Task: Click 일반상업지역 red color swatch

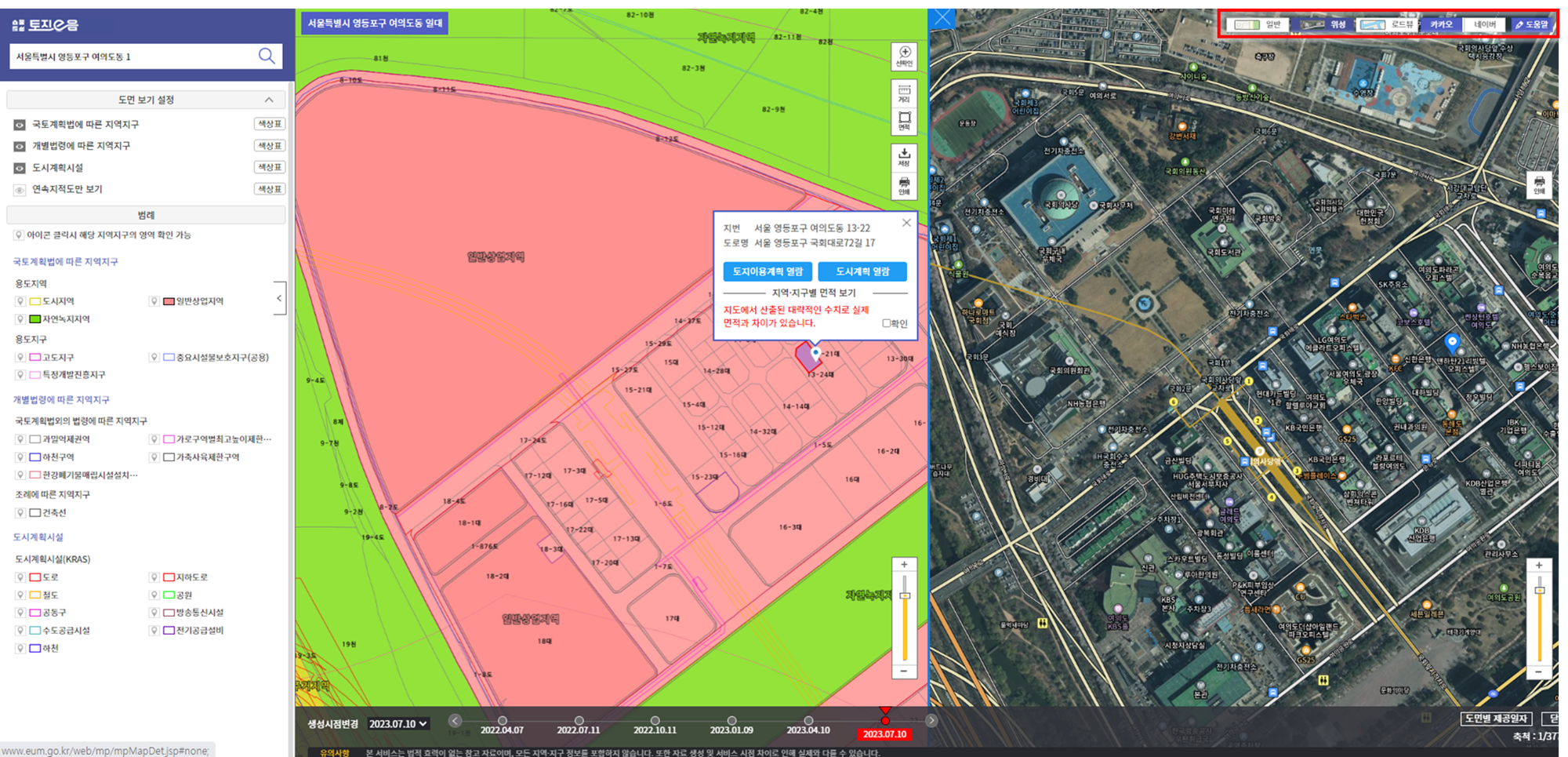Action: pos(169,301)
